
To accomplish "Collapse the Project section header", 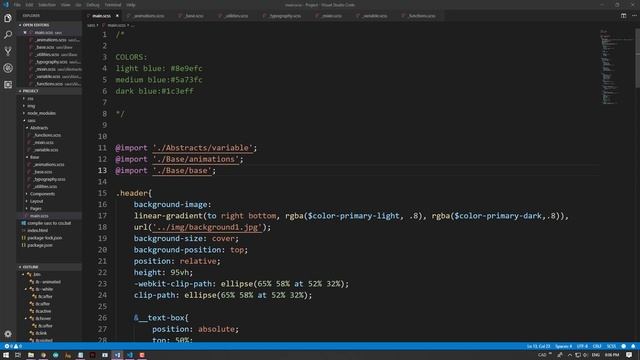I will point(49,91).
